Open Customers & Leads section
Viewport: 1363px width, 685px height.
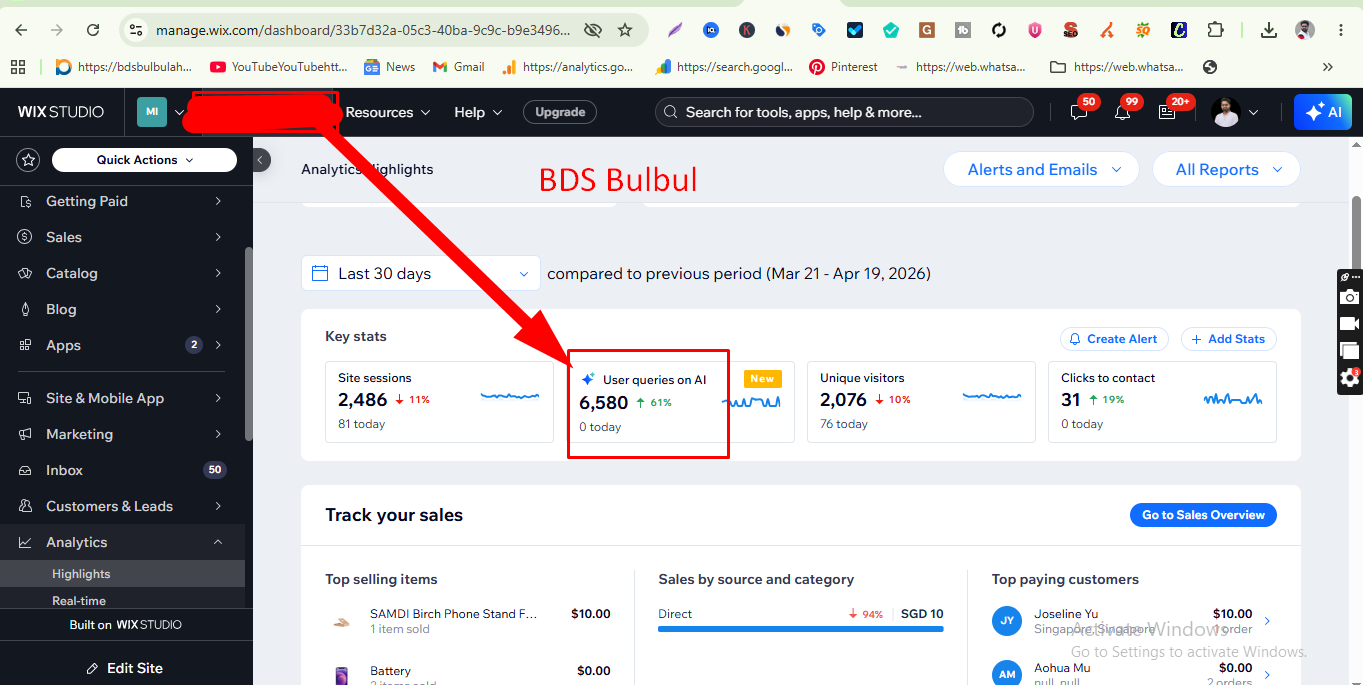[122, 506]
